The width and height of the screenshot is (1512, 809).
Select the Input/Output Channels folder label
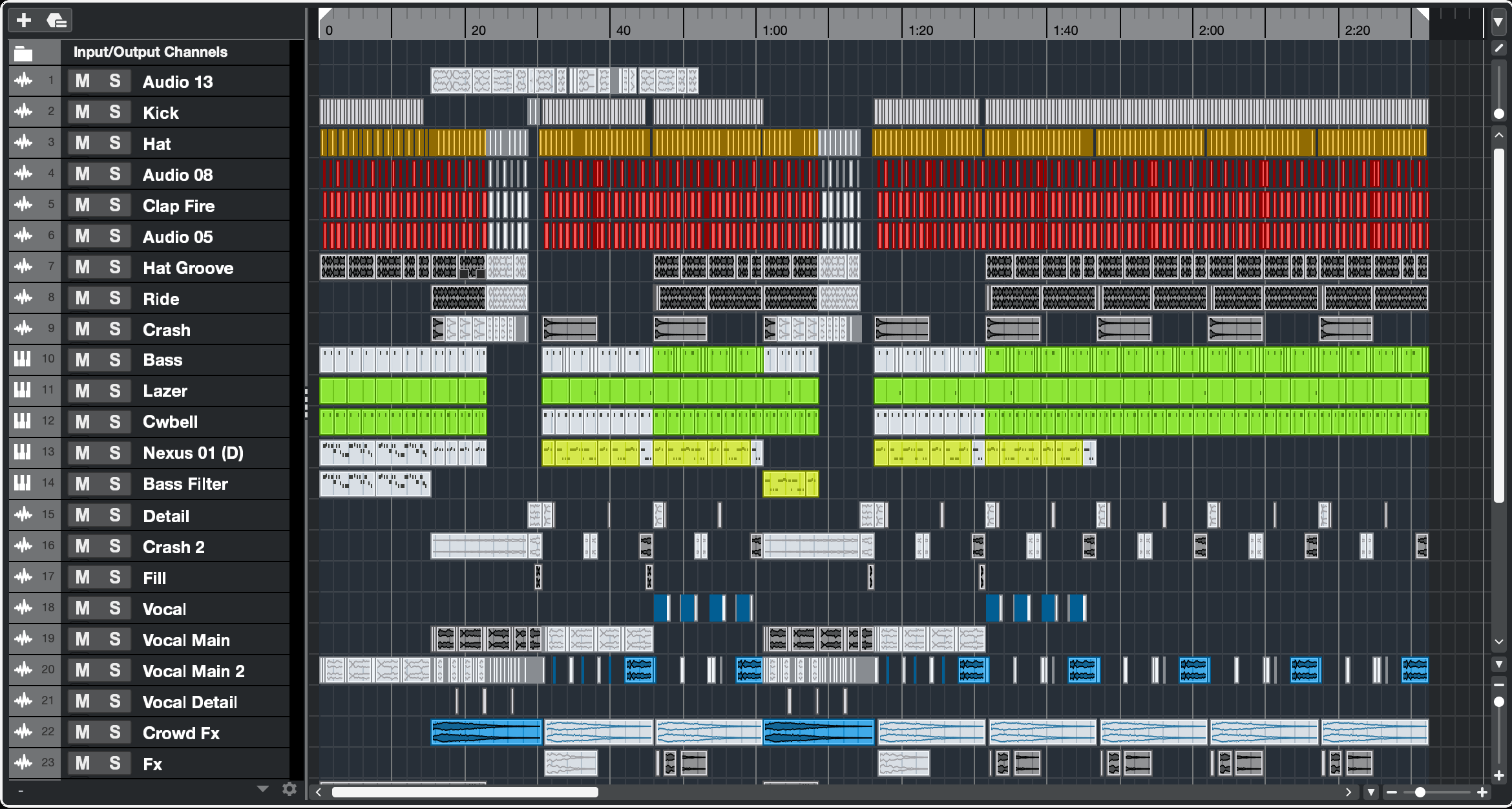[x=151, y=52]
